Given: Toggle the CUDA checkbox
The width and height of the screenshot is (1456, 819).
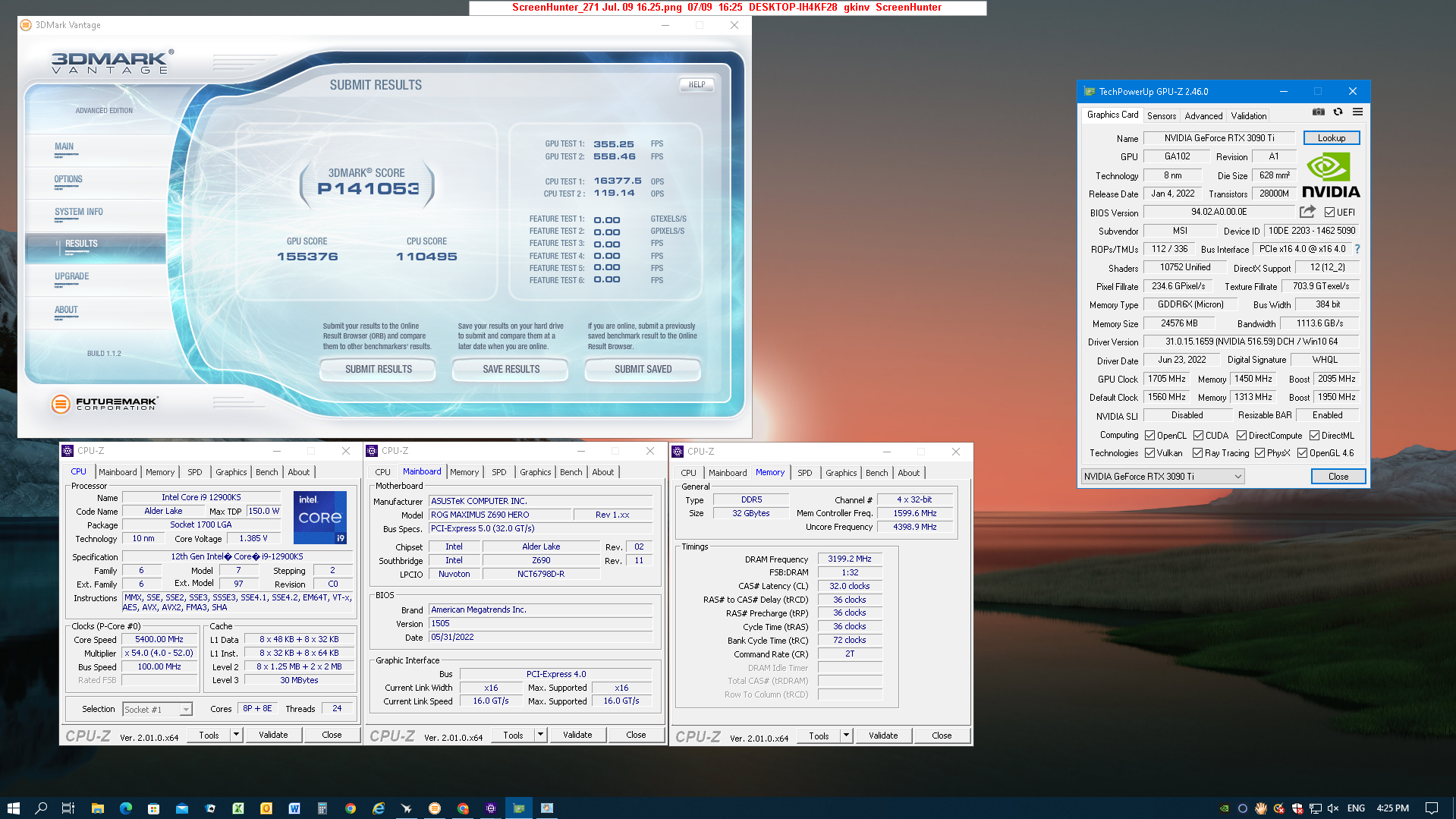Looking at the screenshot, I should point(1199,436).
